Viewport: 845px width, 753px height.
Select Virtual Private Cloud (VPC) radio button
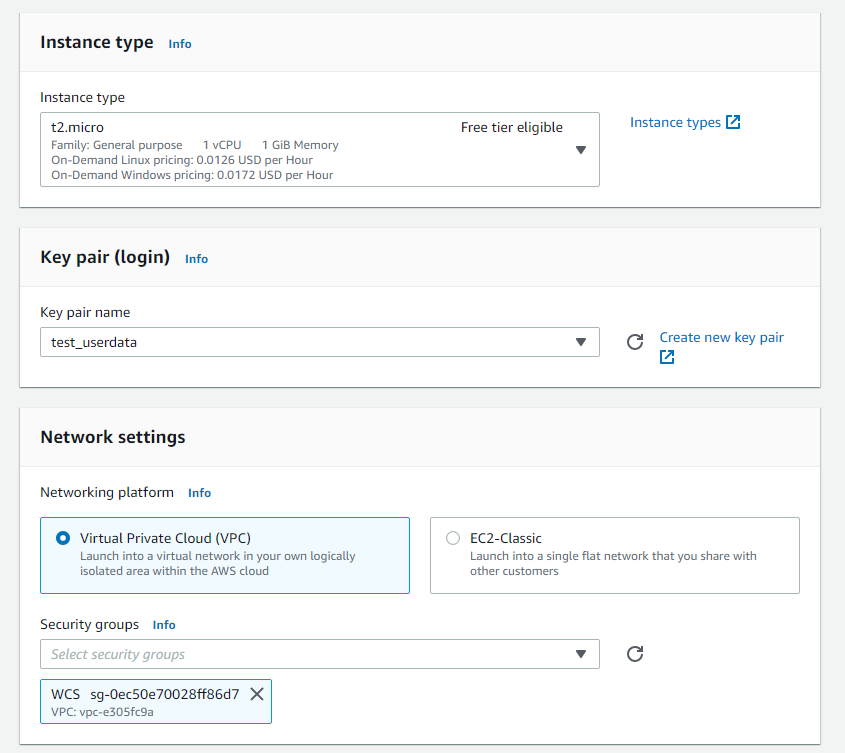click(63, 538)
